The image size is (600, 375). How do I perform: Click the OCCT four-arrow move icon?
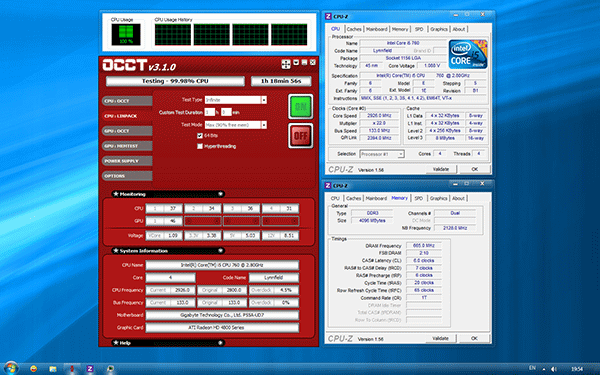286,64
